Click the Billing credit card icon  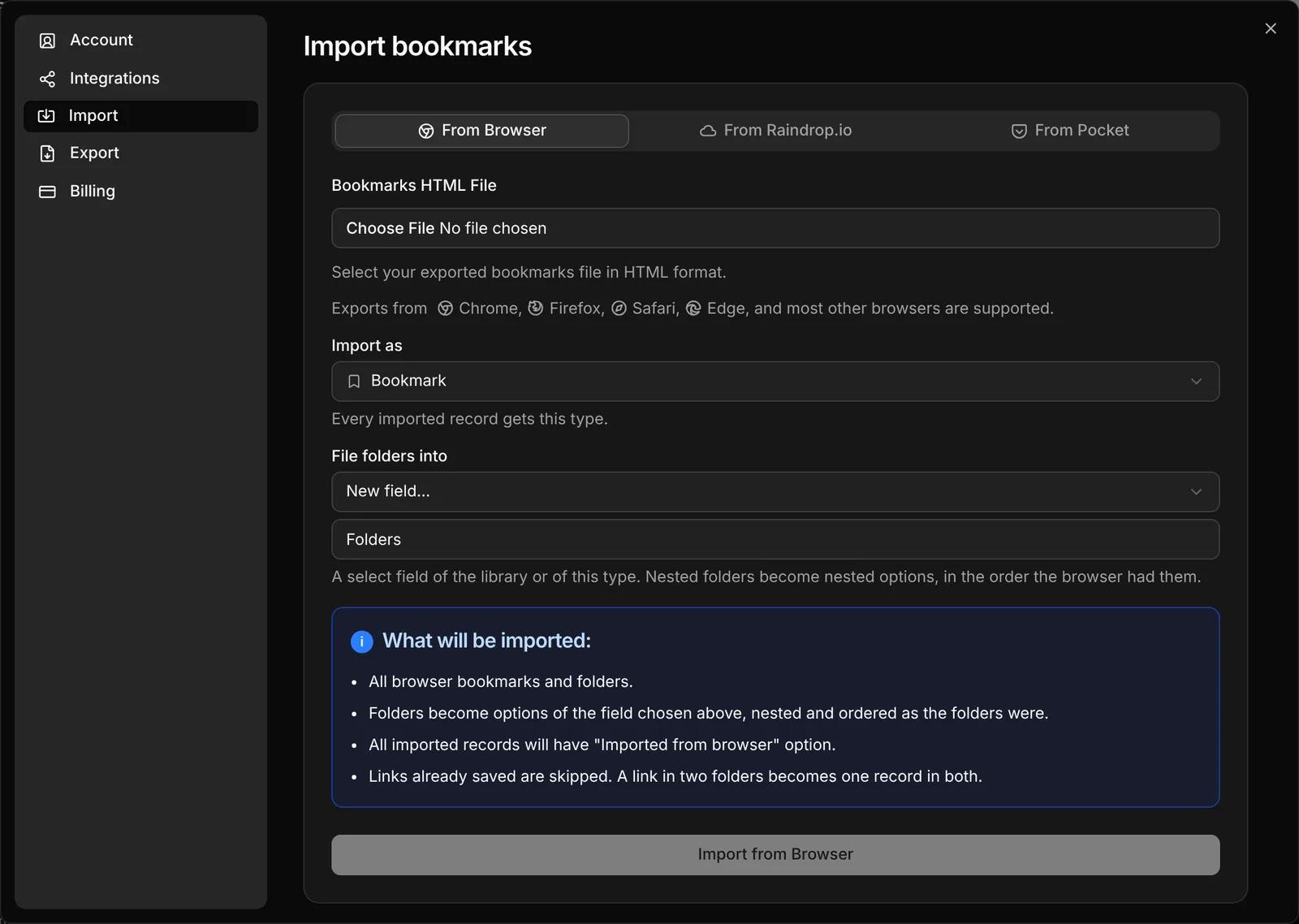pos(47,192)
